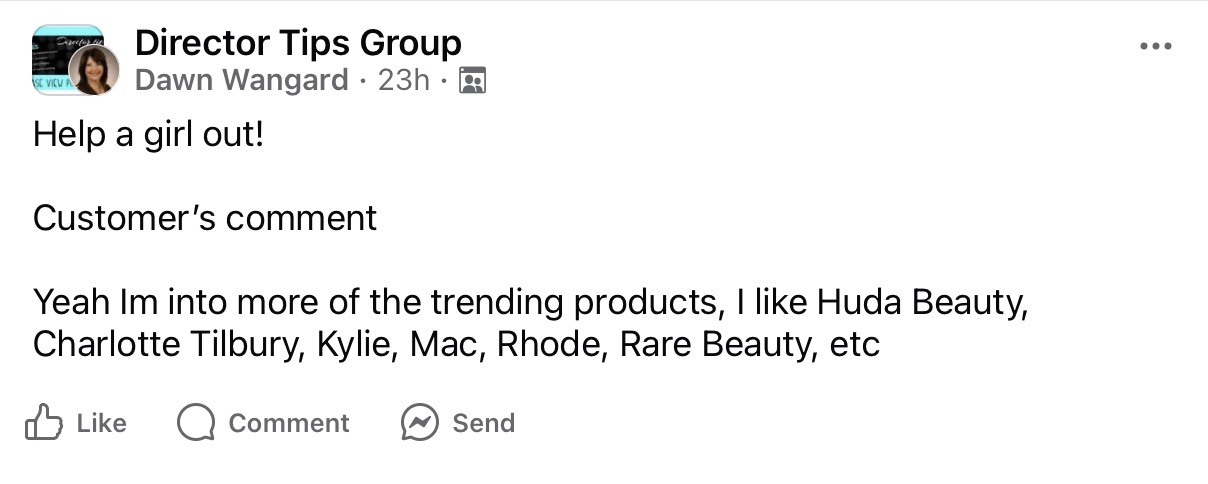This screenshot has height=484, width=1208.
Task: Open the three-dot post options menu
Action: [1155, 46]
